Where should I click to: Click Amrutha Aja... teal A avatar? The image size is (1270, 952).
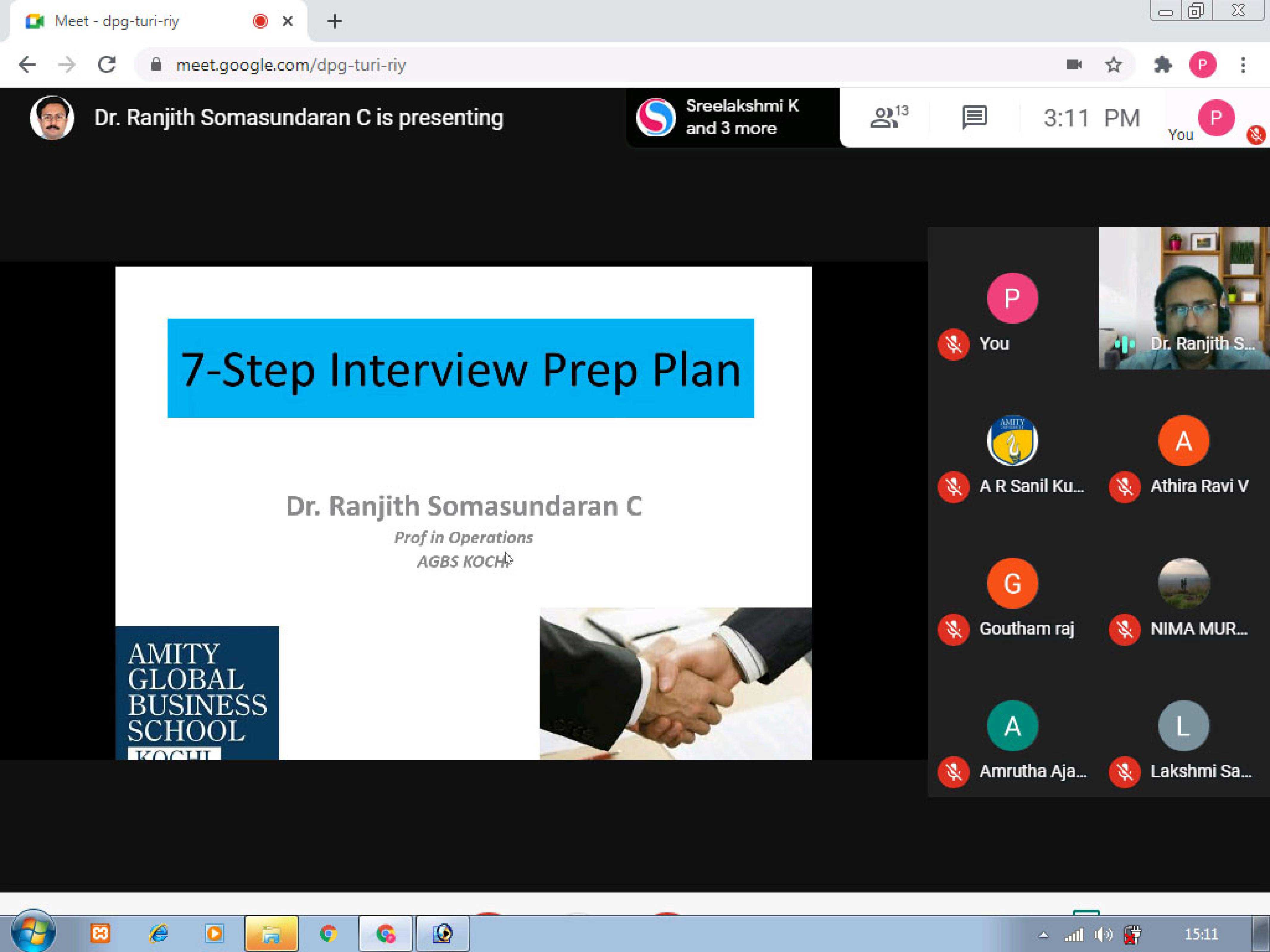click(x=1012, y=725)
